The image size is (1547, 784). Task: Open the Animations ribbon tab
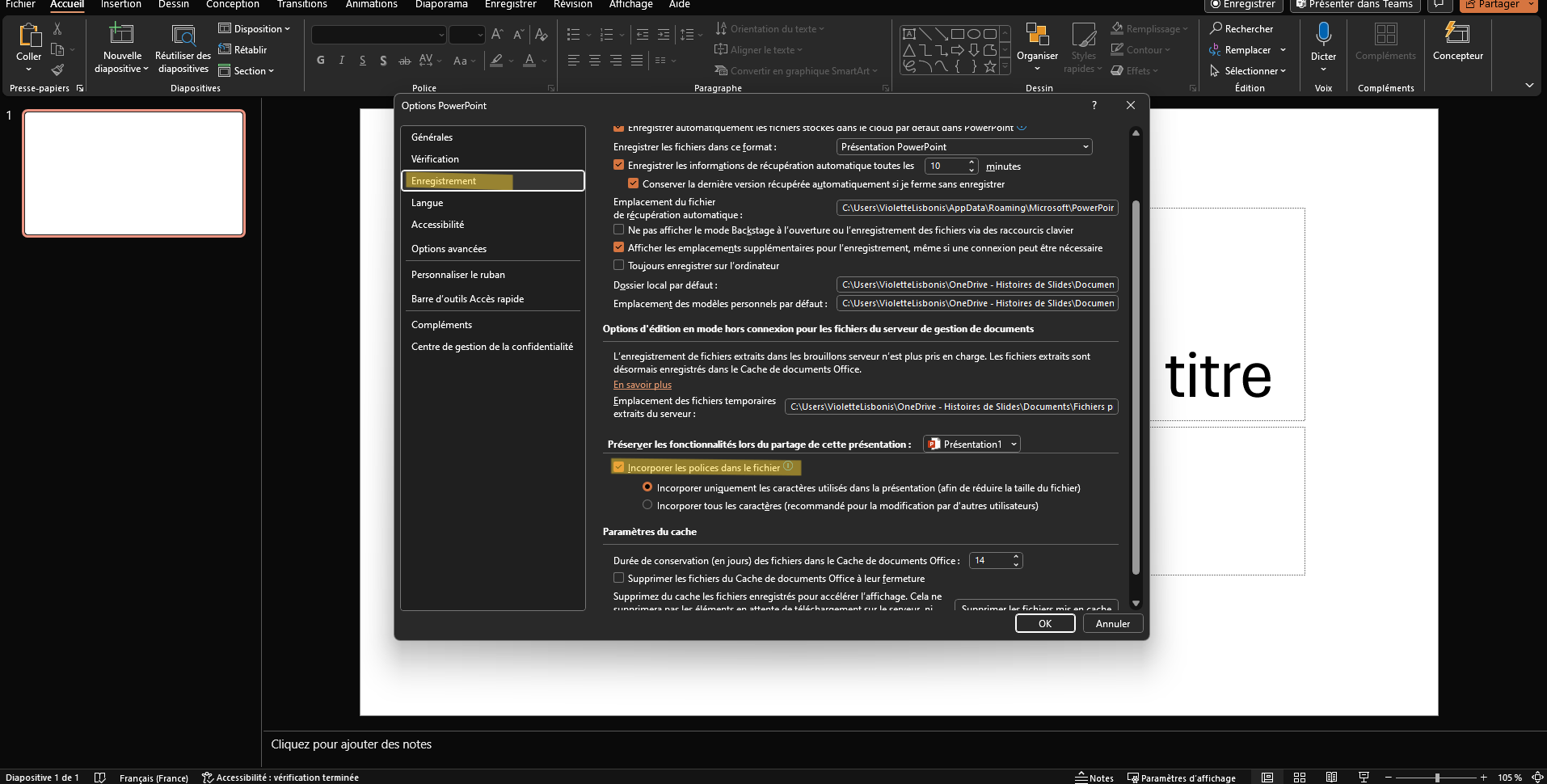pyautogui.click(x=372, y=5)
